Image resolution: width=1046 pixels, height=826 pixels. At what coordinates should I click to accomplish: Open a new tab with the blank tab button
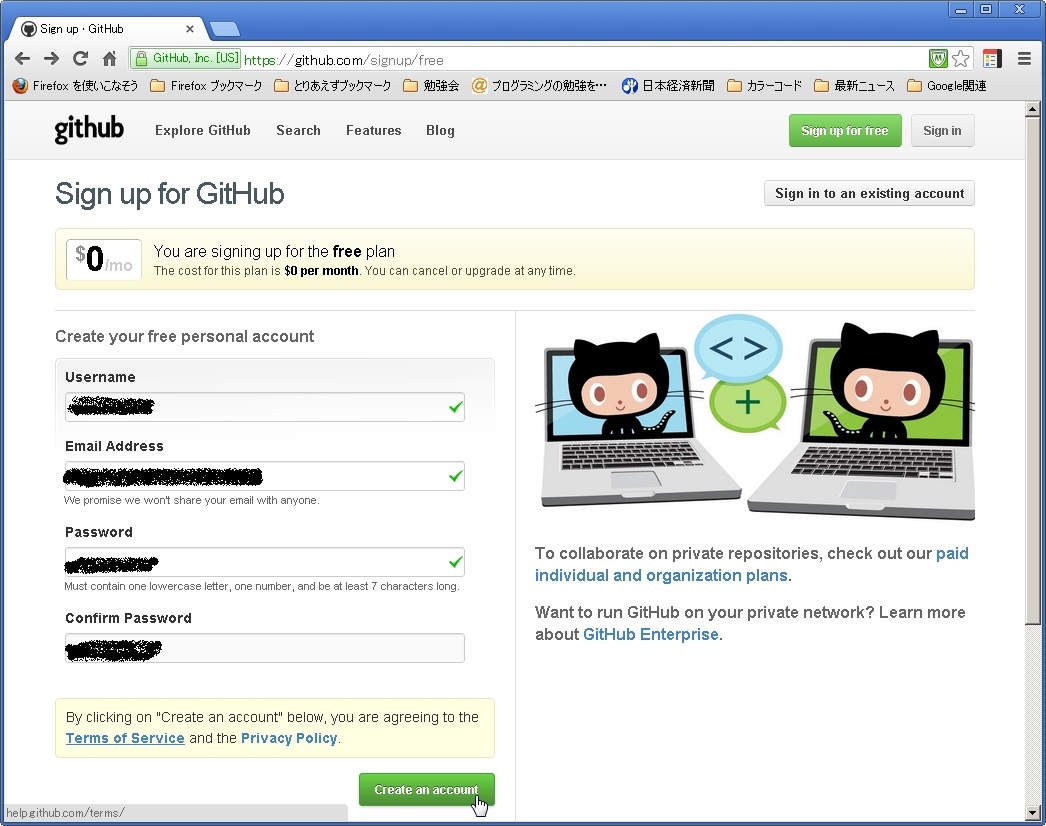tap(225, 29)
